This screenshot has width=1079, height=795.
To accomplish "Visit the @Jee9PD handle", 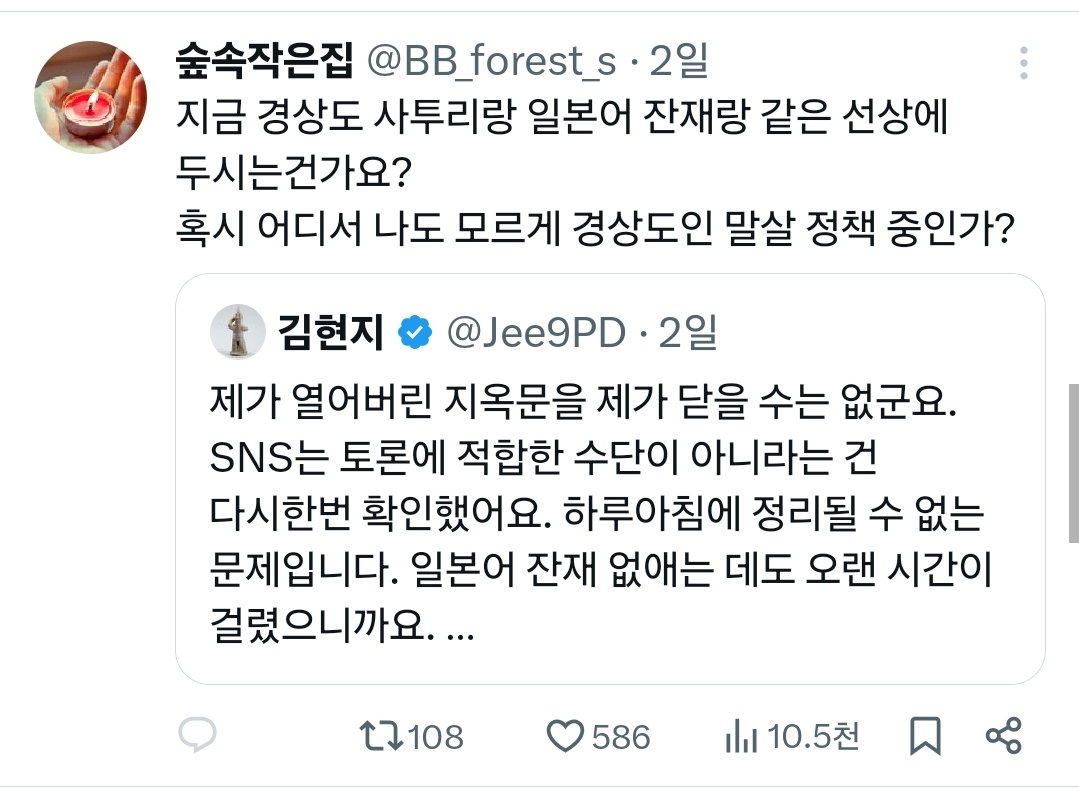I will [536, 332].
